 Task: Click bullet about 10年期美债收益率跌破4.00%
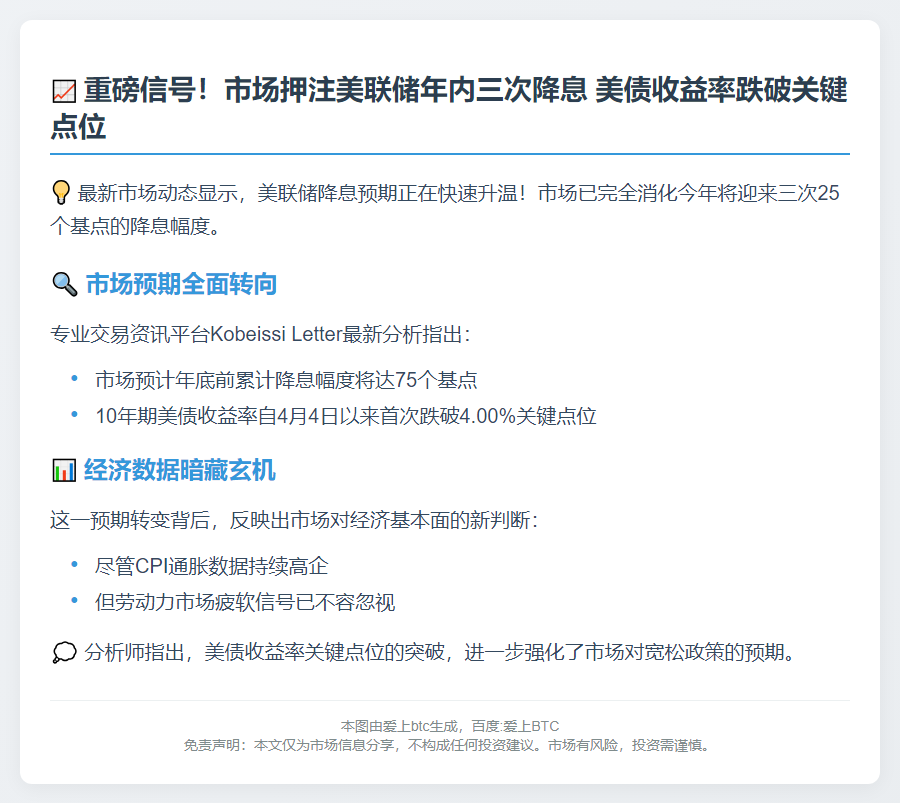click(x=346, y=416)
